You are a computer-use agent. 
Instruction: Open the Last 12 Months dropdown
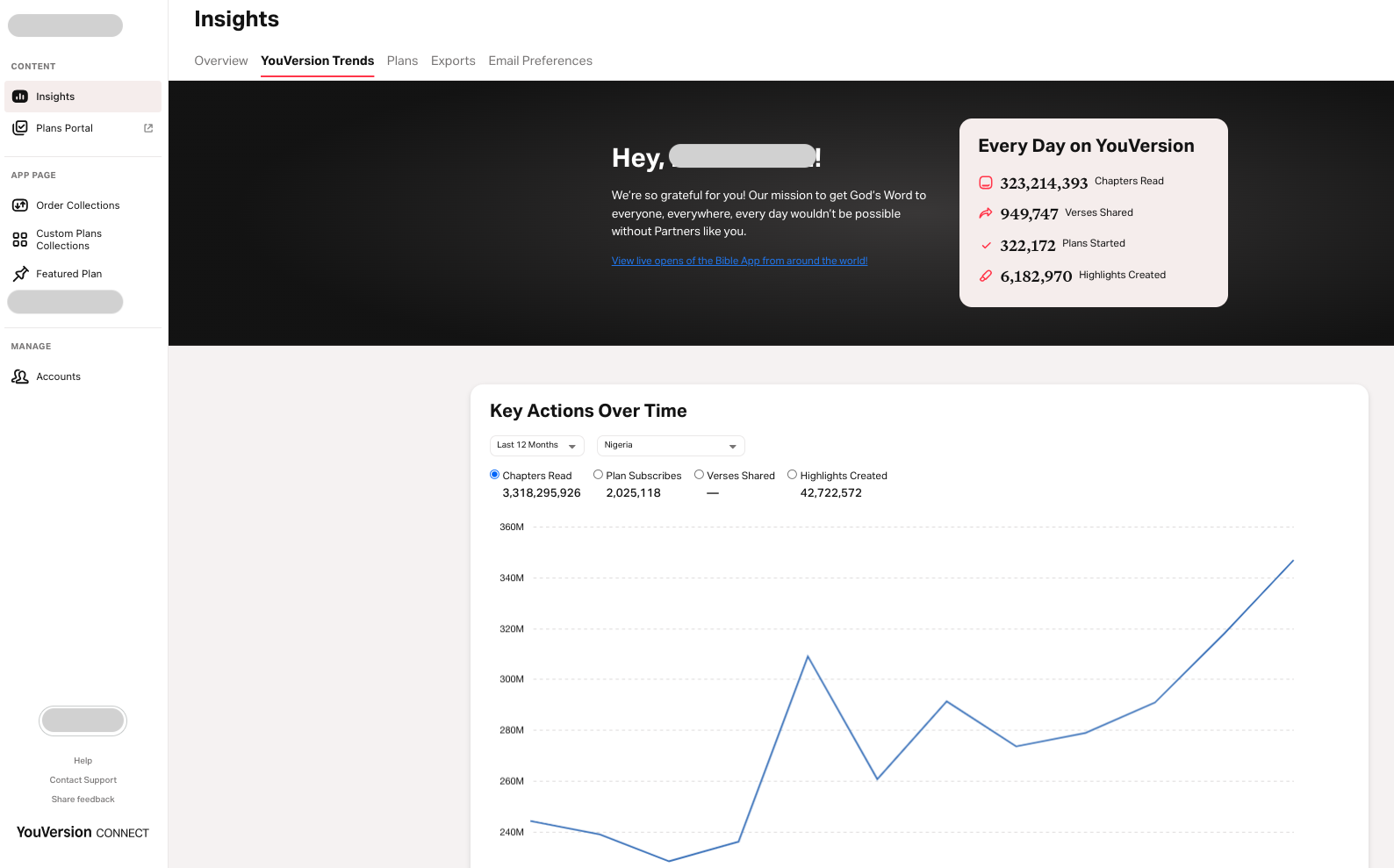click(537, 446)
